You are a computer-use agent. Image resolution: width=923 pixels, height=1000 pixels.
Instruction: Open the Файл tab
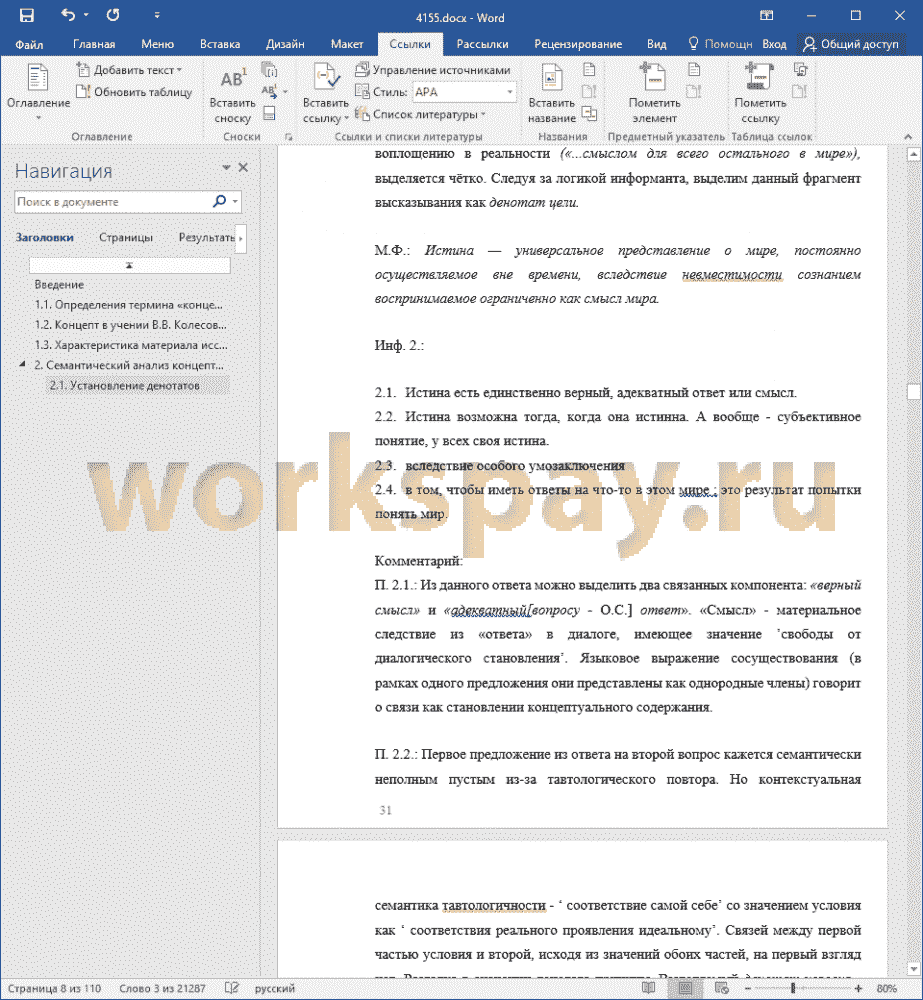(29, 44)
